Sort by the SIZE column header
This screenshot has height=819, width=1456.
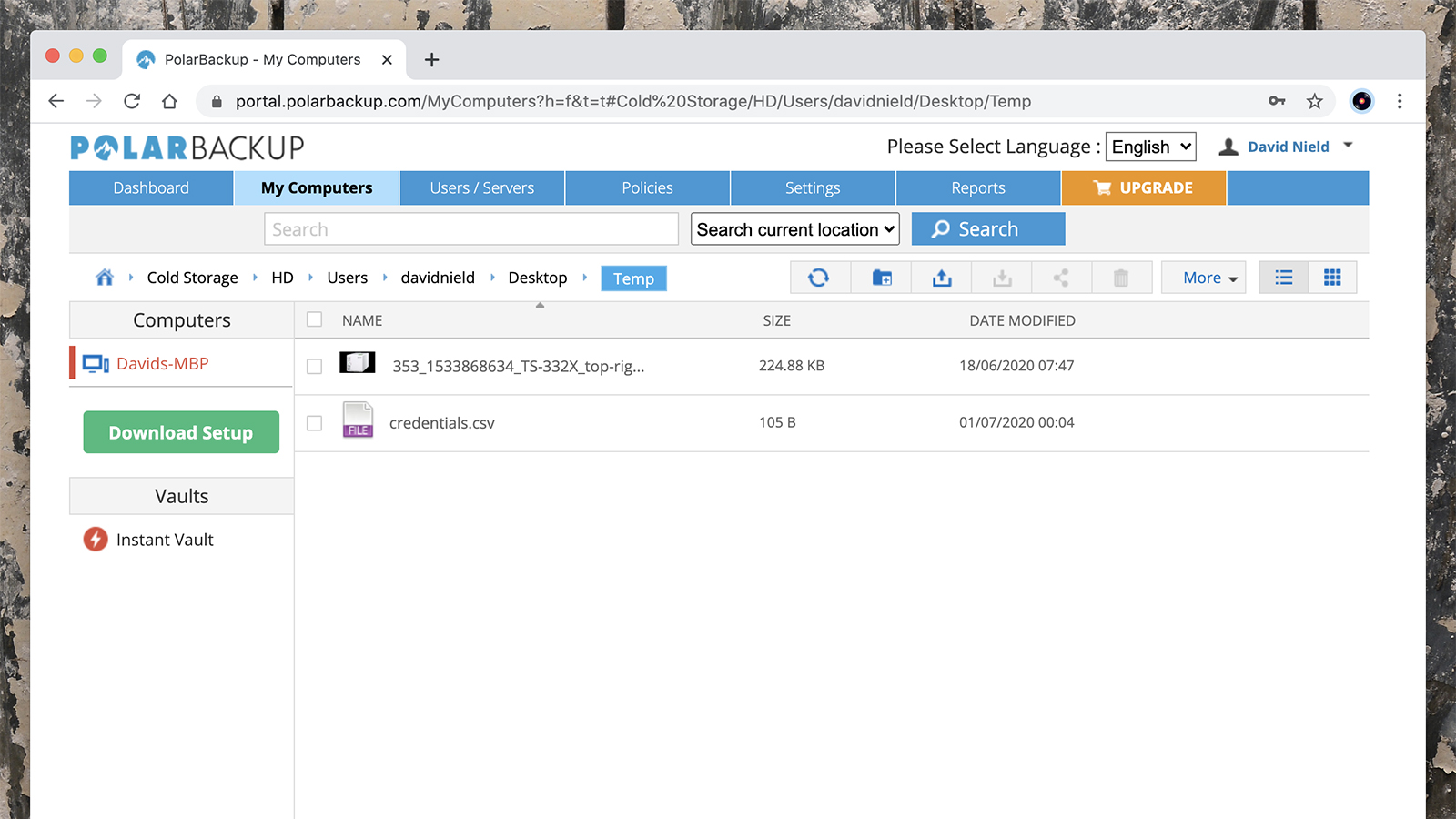pyautogui.click(x=777, y=320)
